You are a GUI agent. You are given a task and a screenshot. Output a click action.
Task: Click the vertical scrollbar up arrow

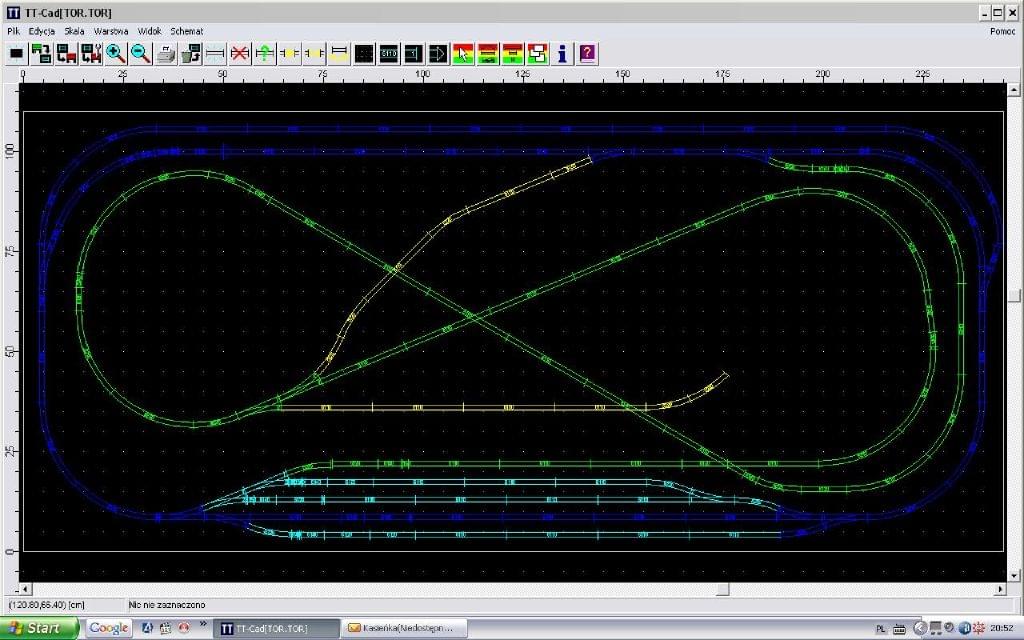pos(1014,89)
